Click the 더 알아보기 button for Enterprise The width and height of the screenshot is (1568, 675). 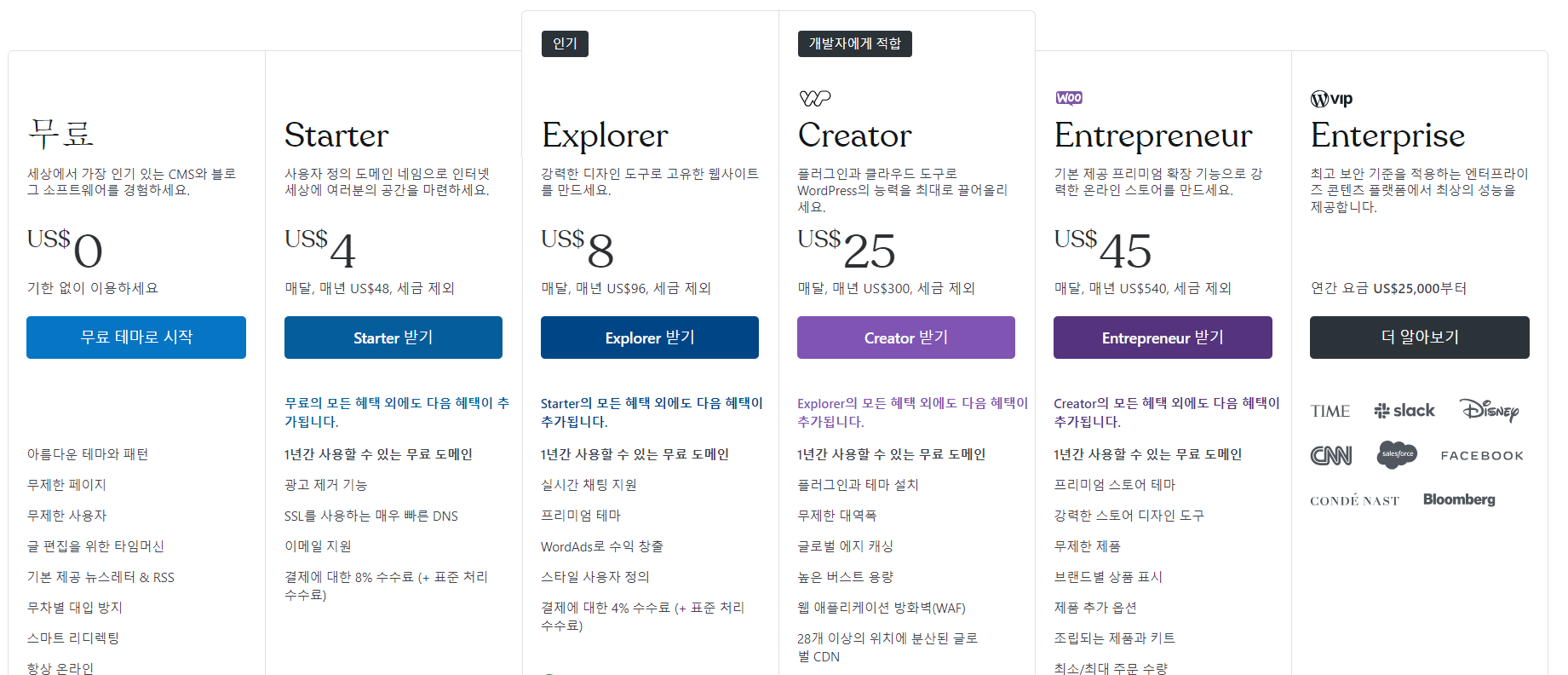(x=1420, y=337)
